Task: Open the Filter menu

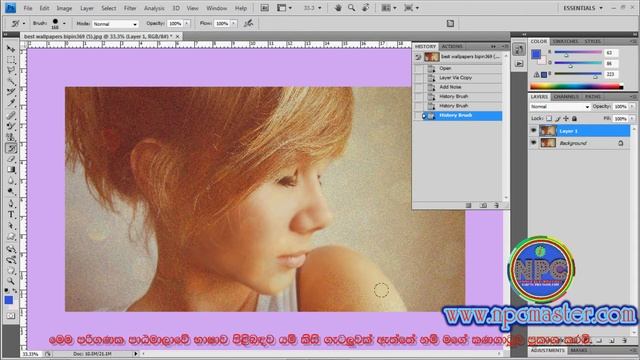Action: tap(130, 8)
